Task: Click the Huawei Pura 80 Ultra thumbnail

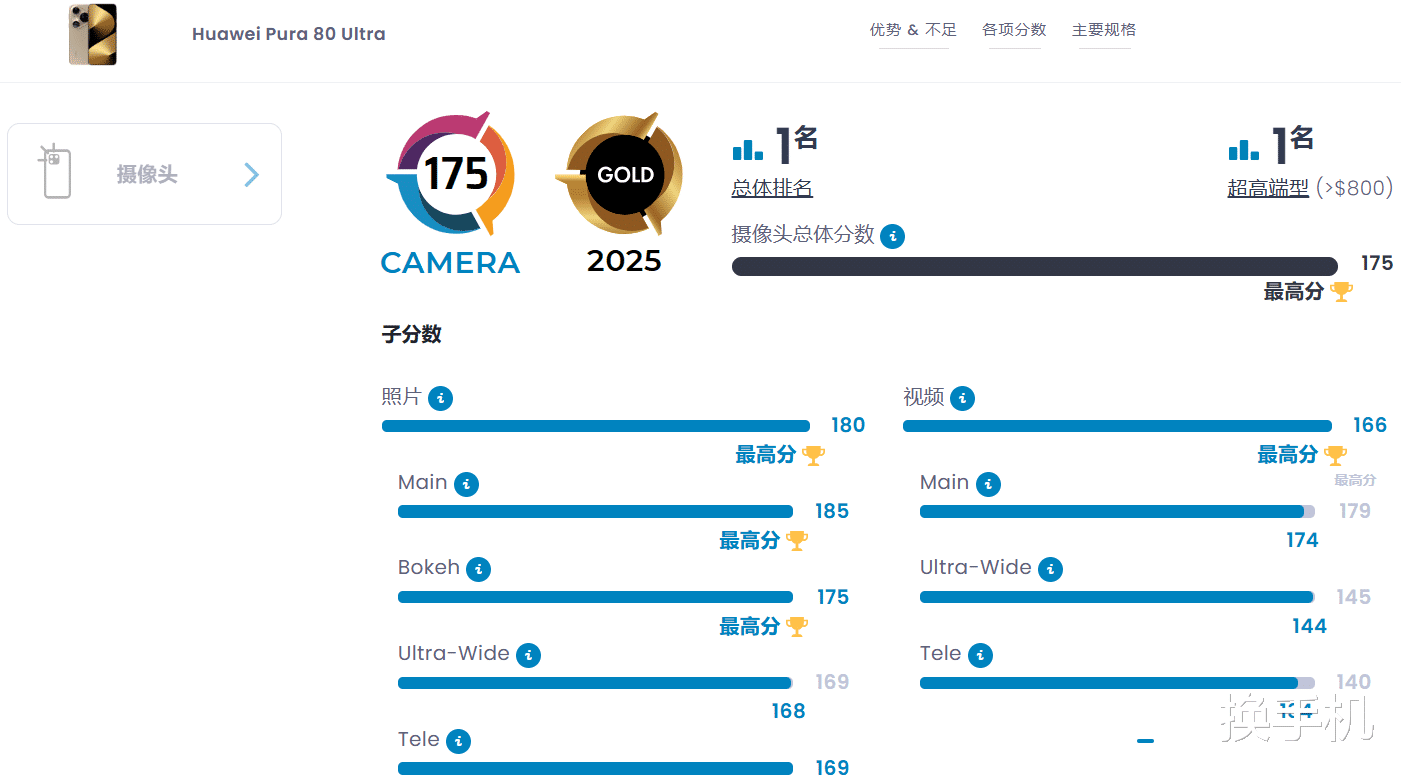Action: [93, 34]
